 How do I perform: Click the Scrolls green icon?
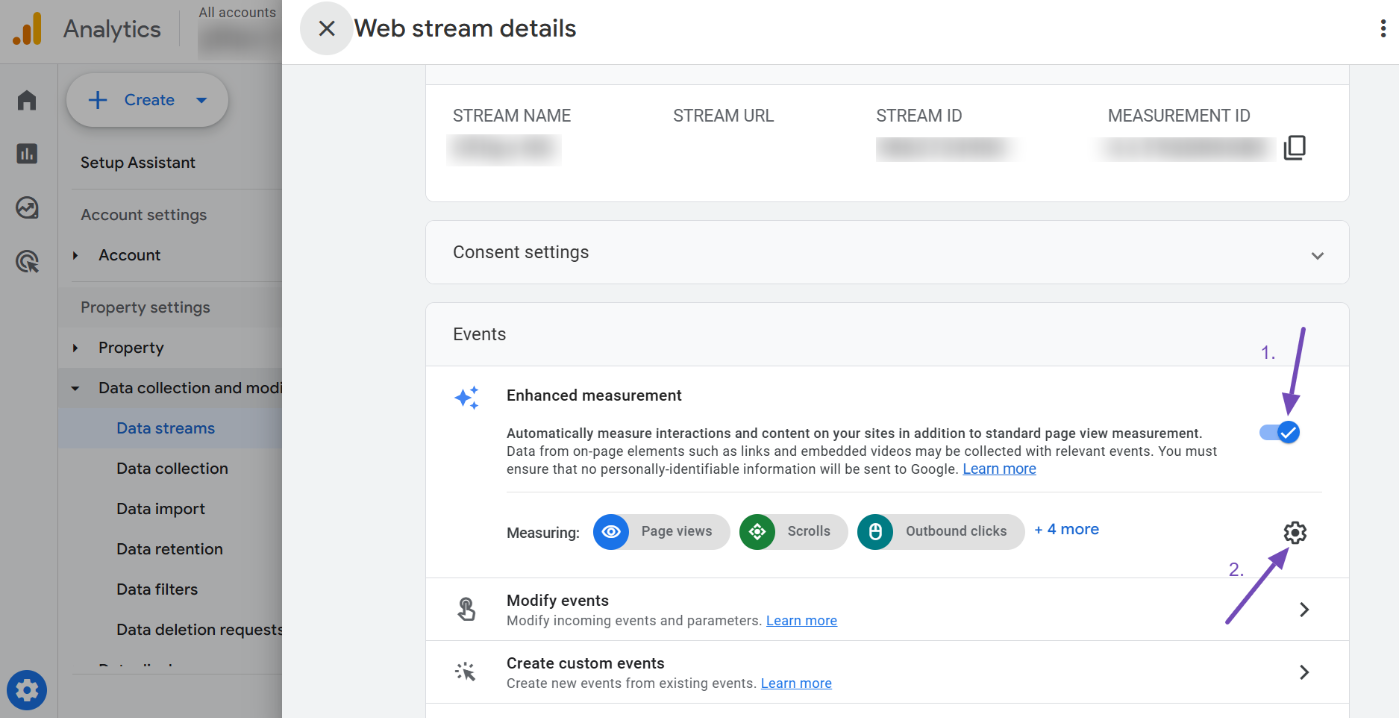tap(757, 532)
